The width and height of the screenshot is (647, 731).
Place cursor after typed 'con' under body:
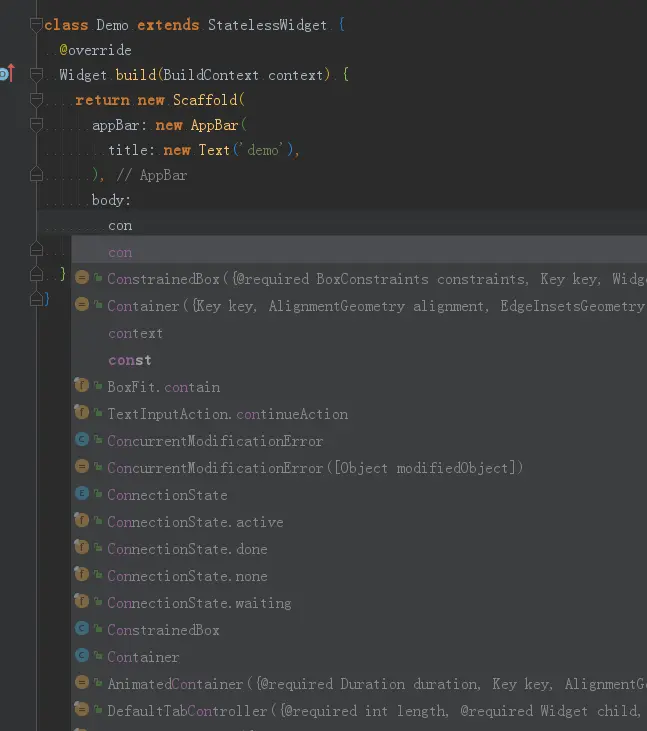point(133,226)
